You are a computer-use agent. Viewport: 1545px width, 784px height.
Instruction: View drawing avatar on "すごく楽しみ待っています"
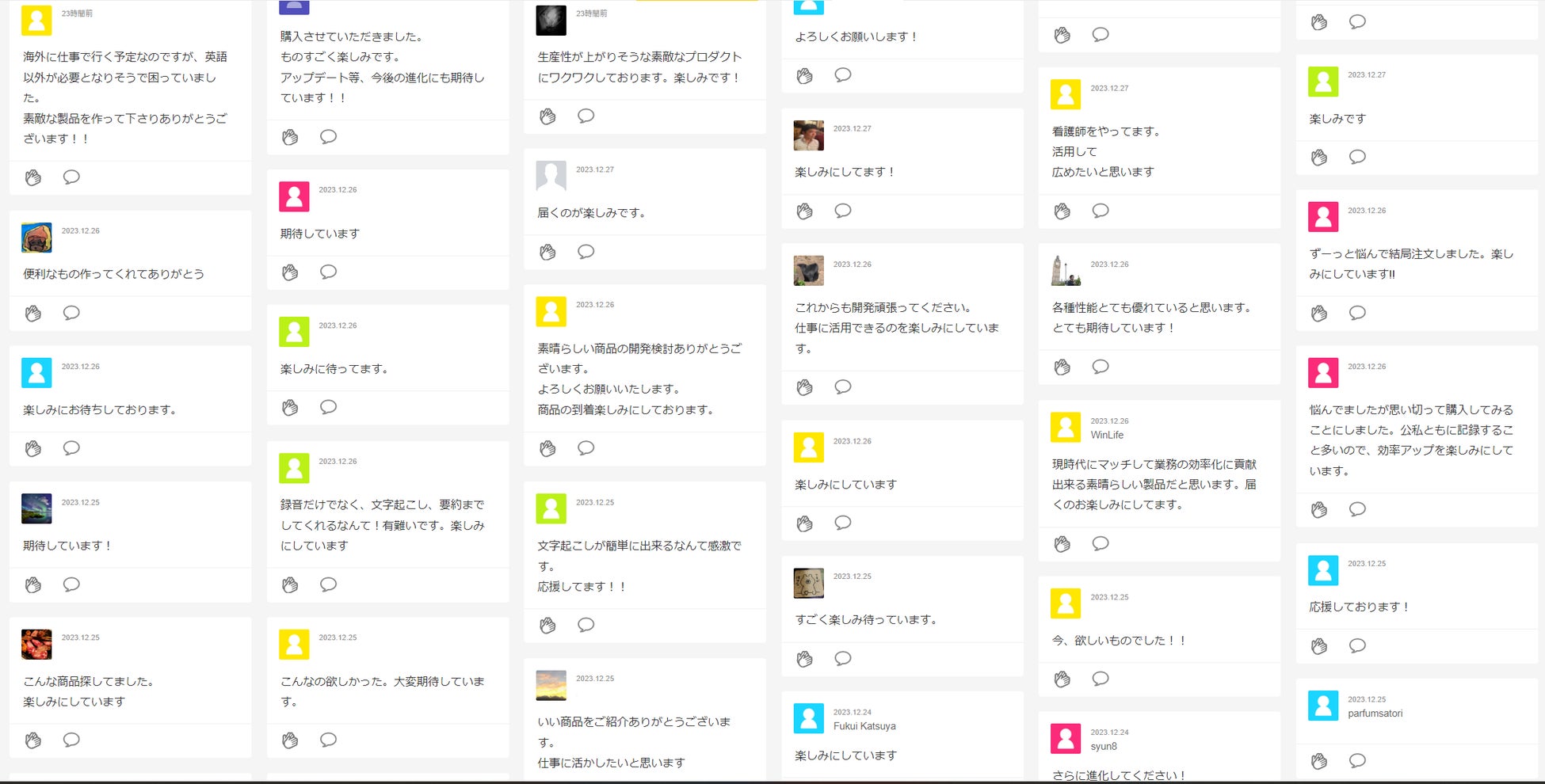pos(808,584)
